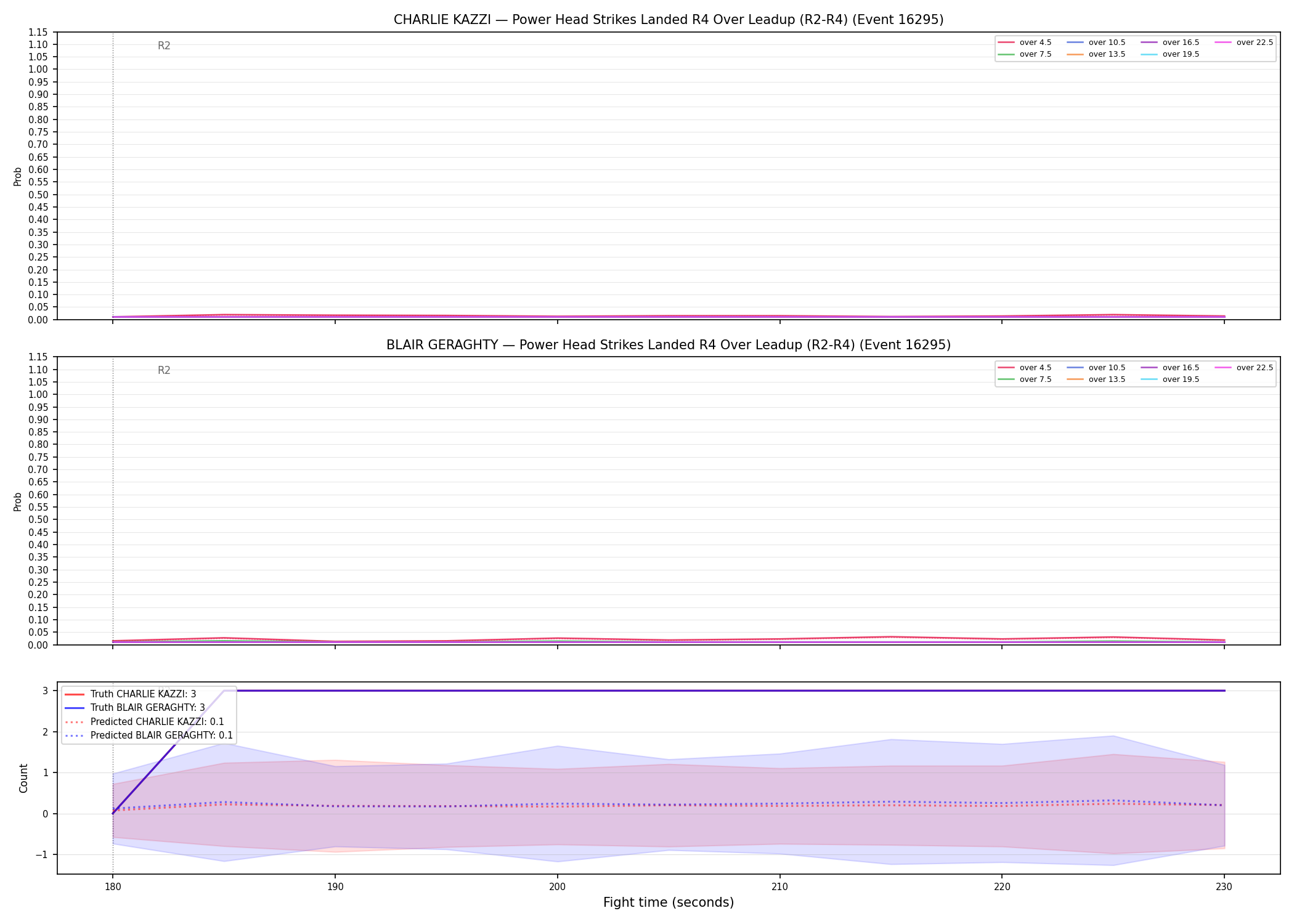The image size is (1294, 924).
Task: Click 'Truth CHARLIE KAZZI: 3' legend entry
Action: coord(131,694)
